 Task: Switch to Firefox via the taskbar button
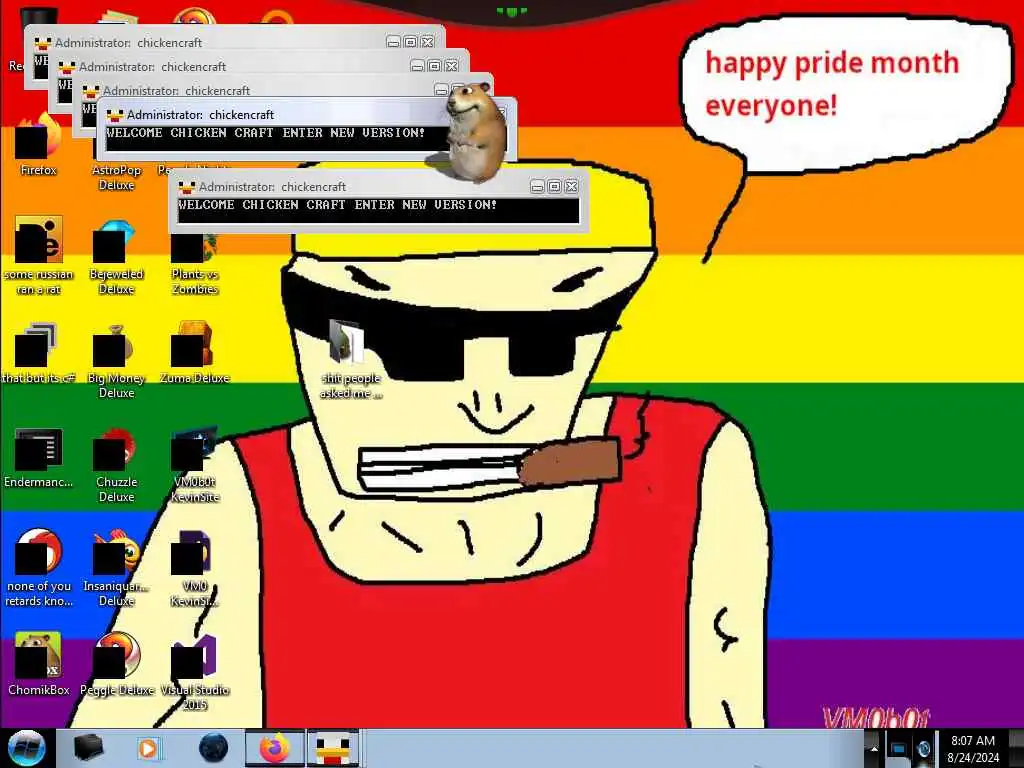[x=274, y=748]
